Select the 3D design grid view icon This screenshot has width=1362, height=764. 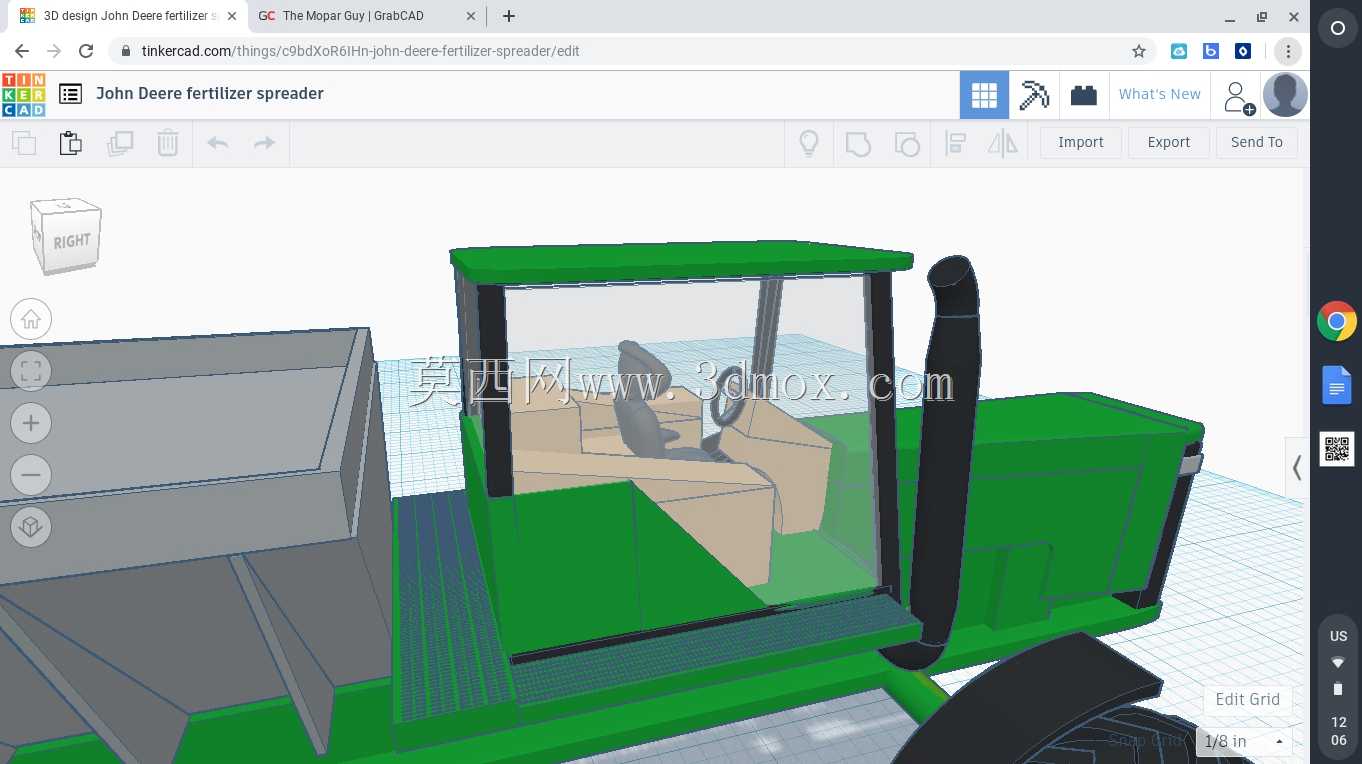click(984, 95)
